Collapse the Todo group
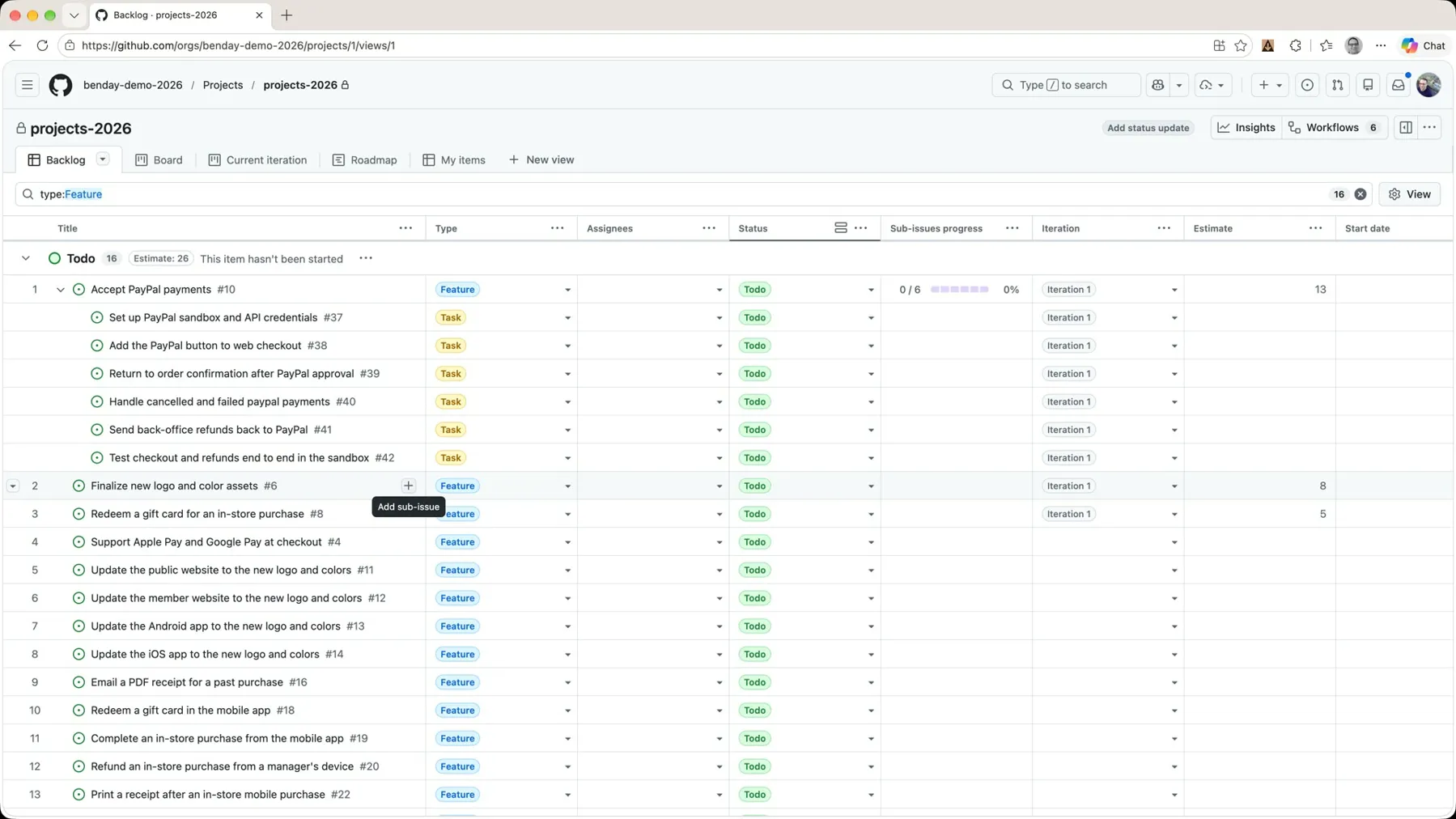Screen dimensions: 1456x819 point(26,258)
